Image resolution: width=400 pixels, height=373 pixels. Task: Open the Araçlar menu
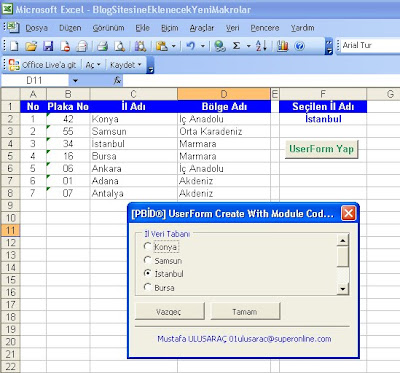point(202,28)
